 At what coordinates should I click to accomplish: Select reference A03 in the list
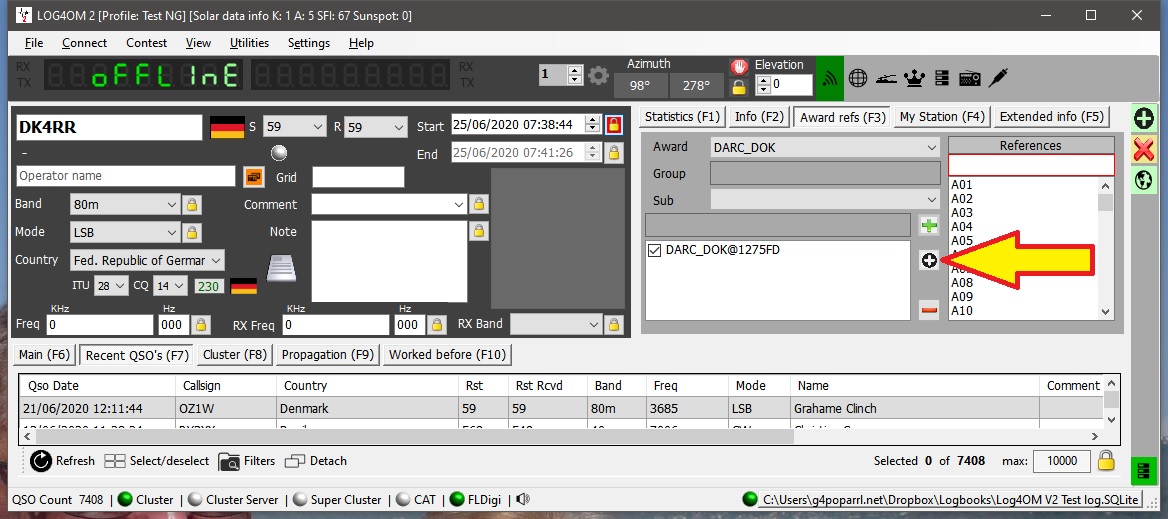coord(962,213)
